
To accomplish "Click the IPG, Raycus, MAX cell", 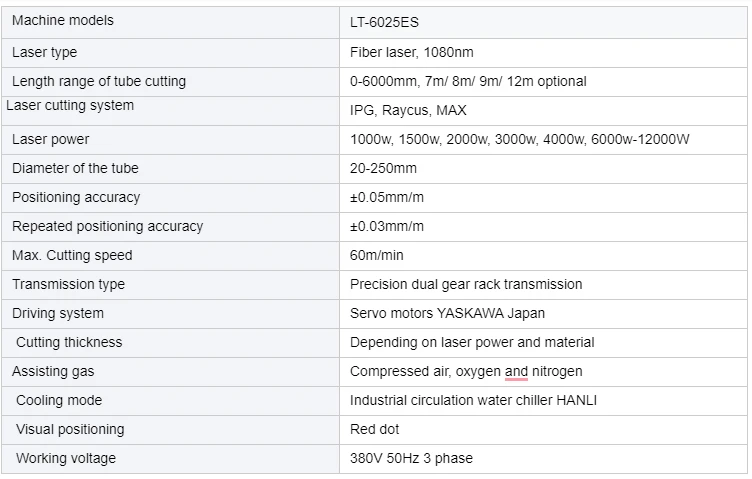I will click(x=543, y=111).
